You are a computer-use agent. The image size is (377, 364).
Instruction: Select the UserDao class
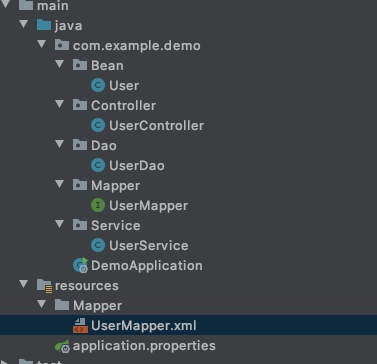137,166
